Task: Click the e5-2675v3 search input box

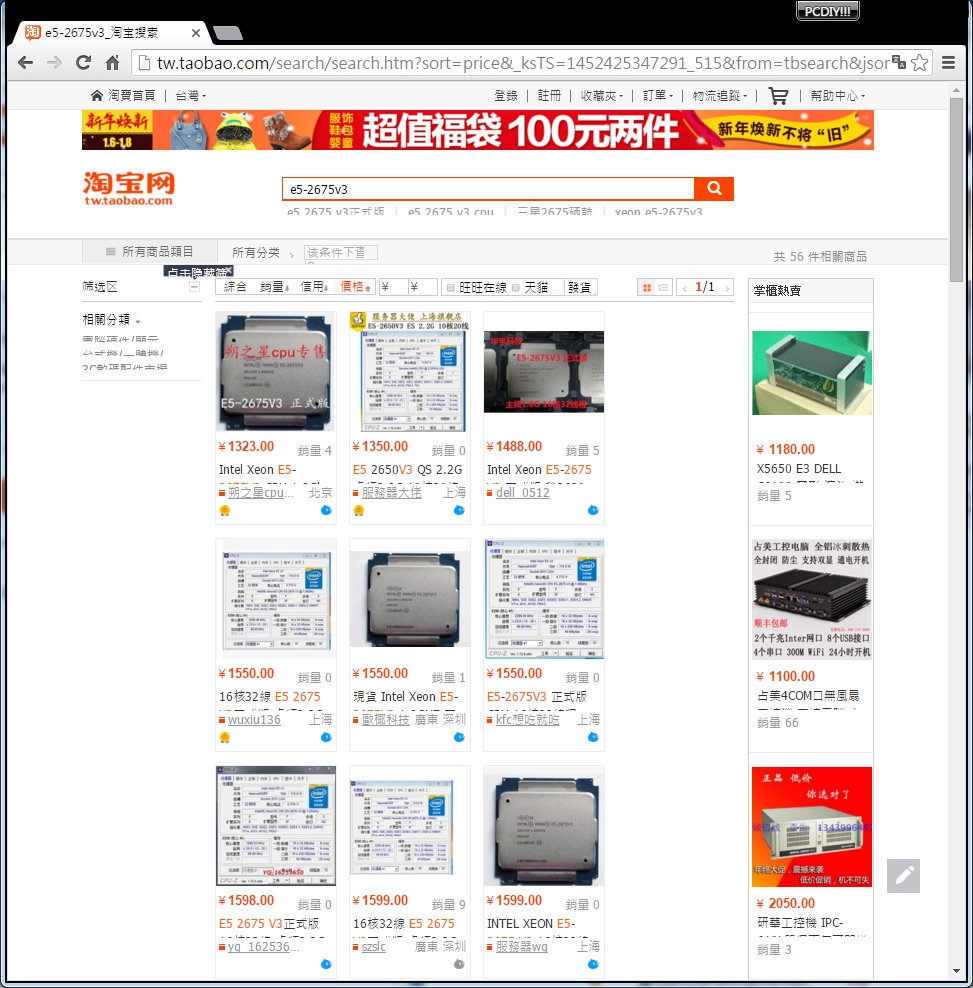Action: pyautogui.click(x=488, y=189)
